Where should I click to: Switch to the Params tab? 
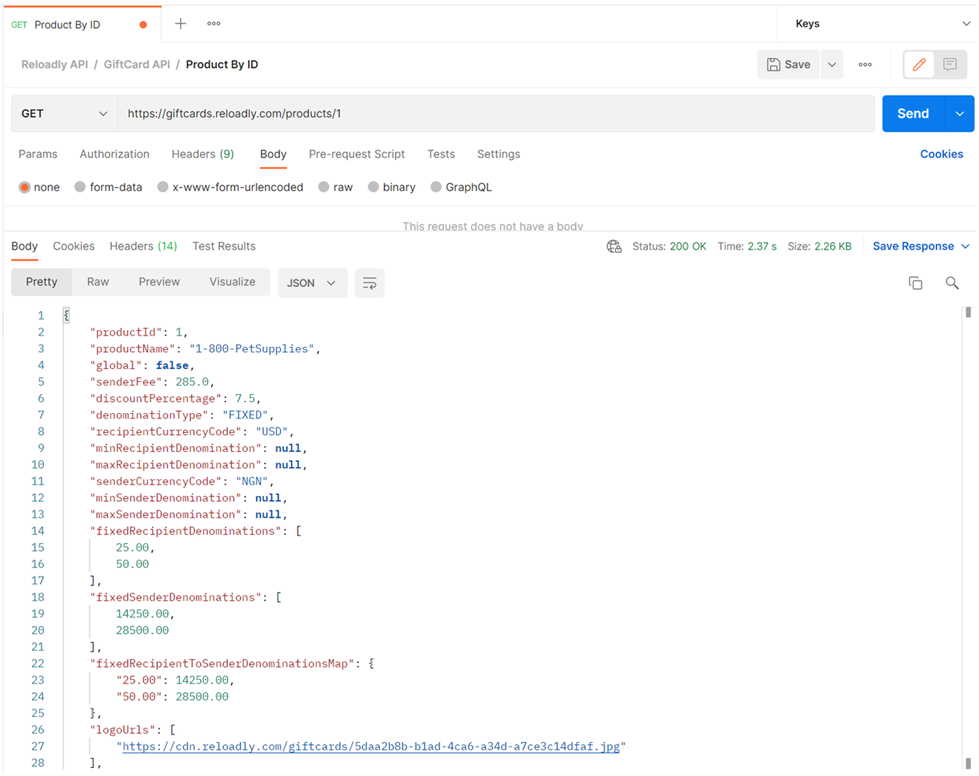37,154
